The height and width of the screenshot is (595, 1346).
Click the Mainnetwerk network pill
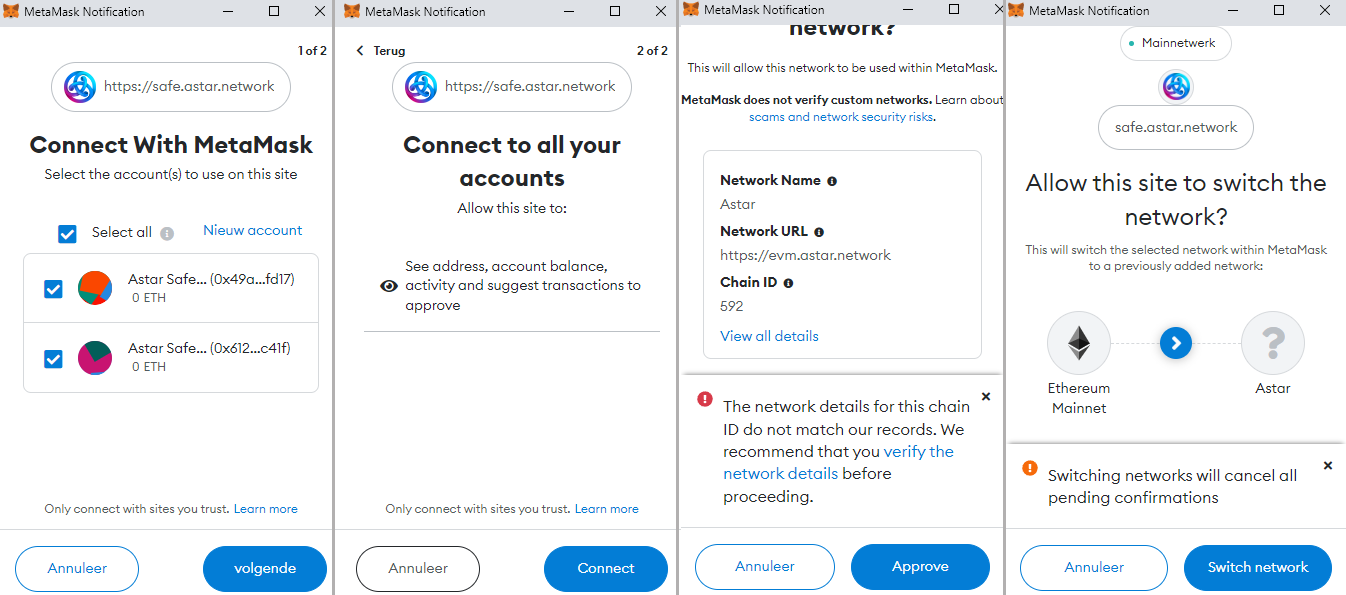click(1176, 44)
